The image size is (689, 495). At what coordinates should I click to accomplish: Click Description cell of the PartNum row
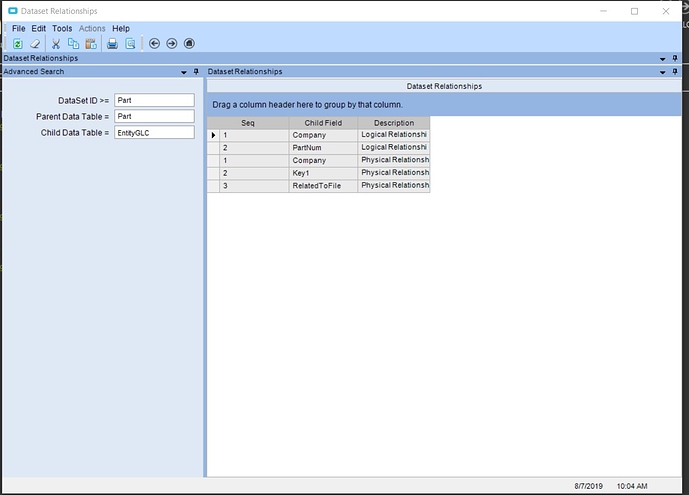coord(394,148)
